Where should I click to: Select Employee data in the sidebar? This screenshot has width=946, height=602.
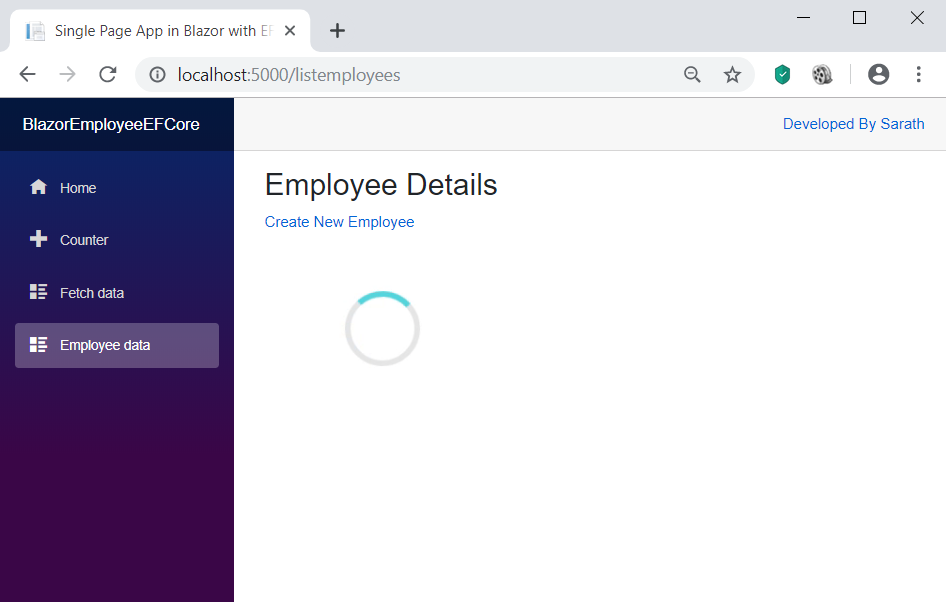click(117, 345)
